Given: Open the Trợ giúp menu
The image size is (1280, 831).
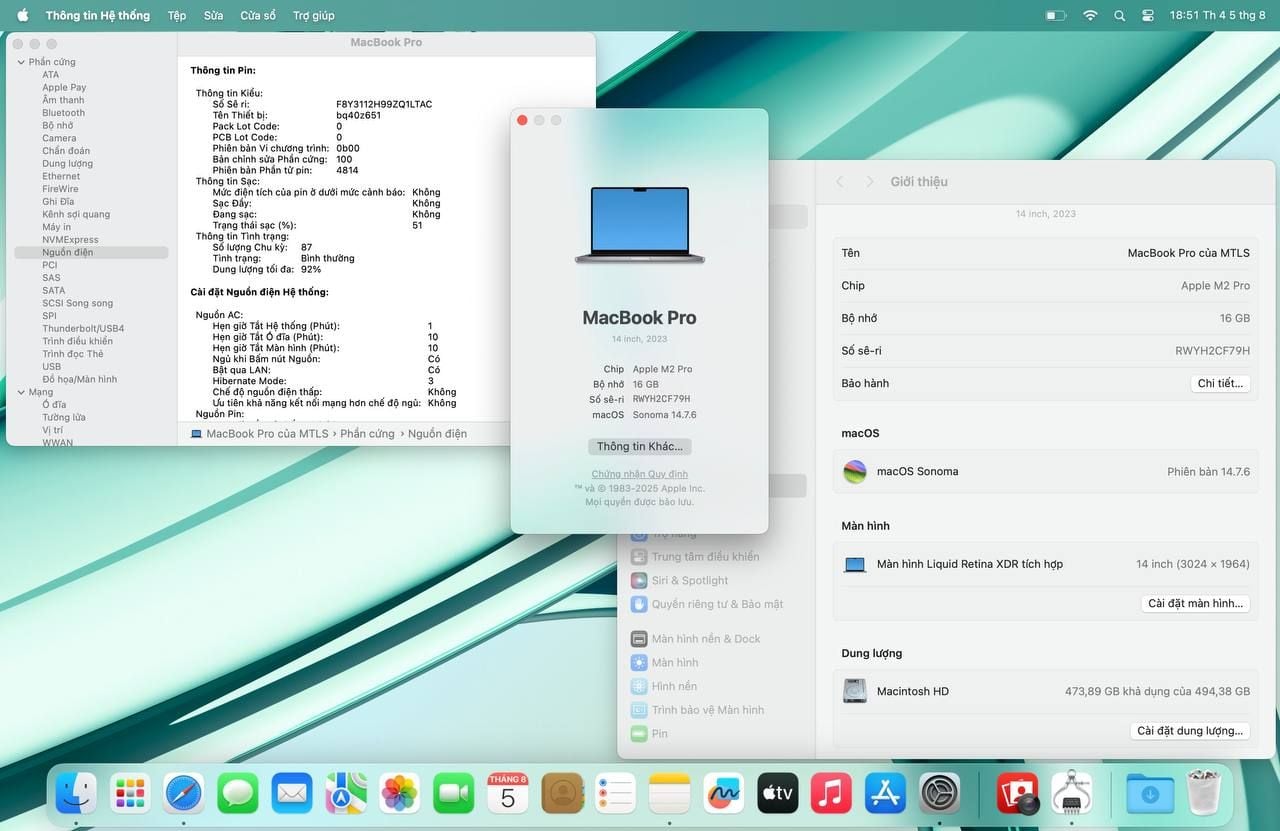Looking at the screenshot, I should coord(314,15).
